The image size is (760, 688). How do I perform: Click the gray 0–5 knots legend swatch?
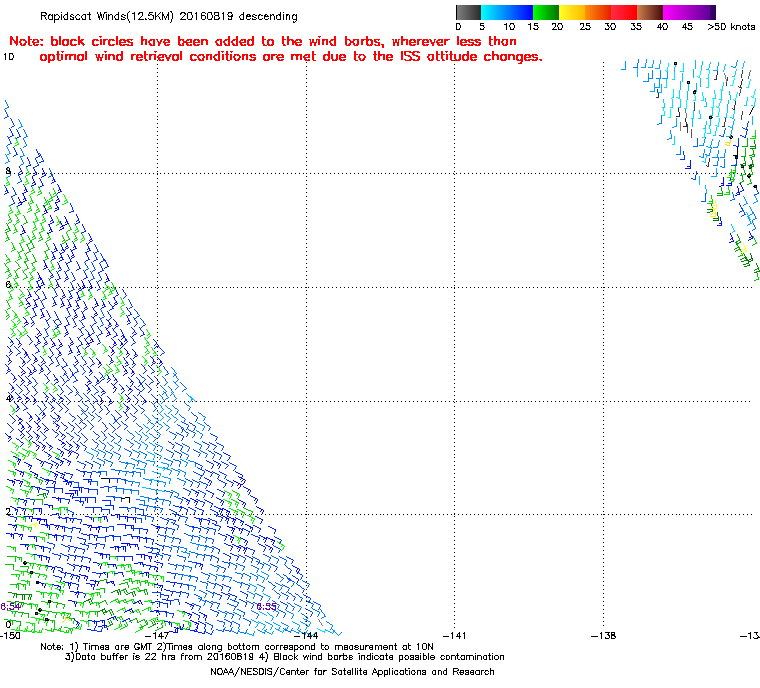click(468, 12)
